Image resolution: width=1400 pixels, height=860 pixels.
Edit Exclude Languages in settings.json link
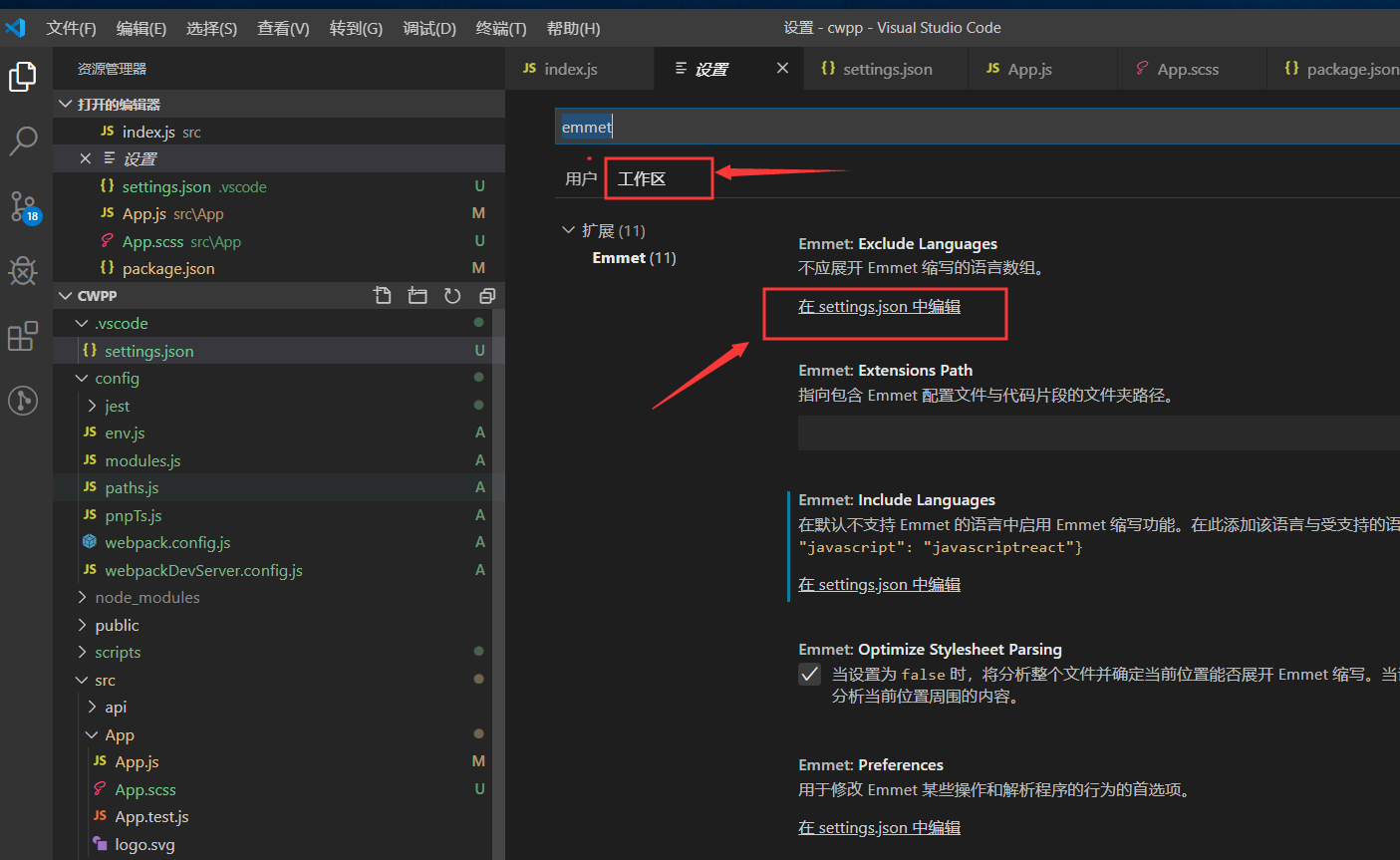pos(880,307)
